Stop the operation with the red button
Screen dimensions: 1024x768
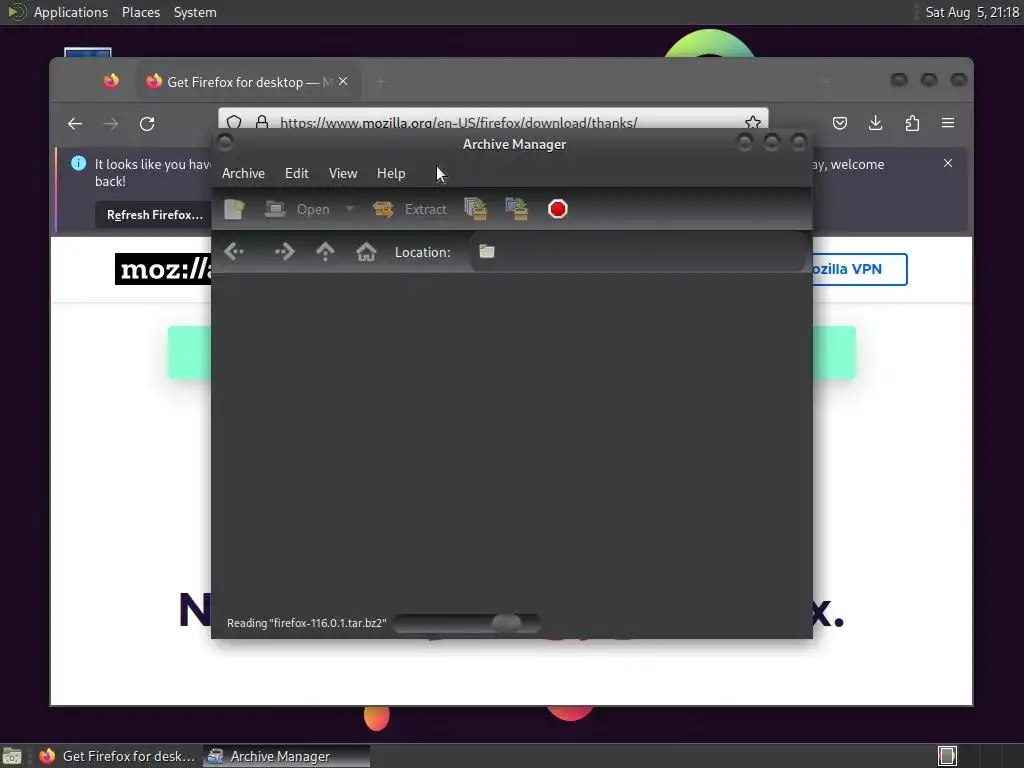pyautogui.click(x=558, y=209)
